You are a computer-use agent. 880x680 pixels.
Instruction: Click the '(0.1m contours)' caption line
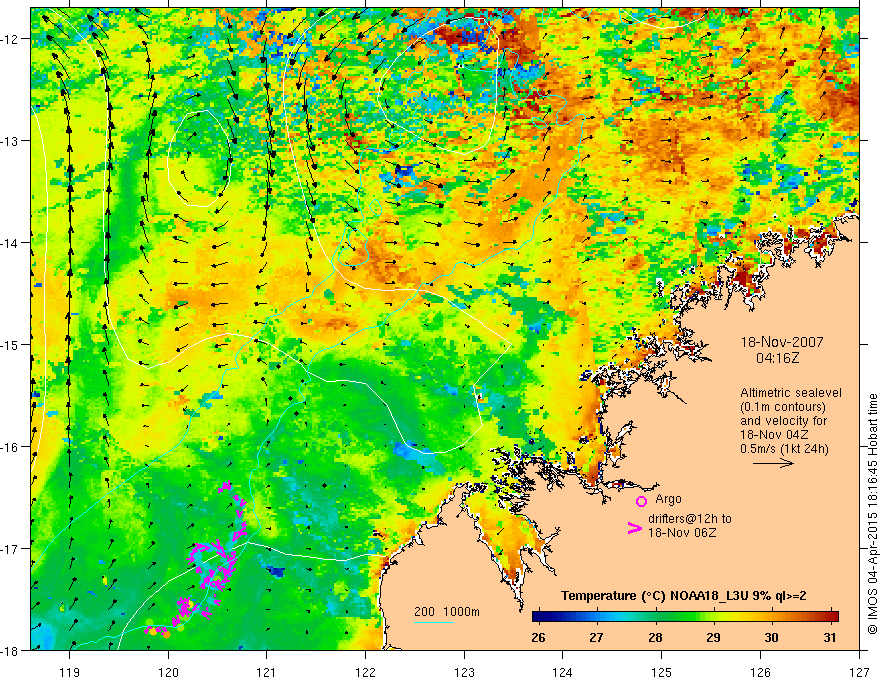click(x=783, y=407)
